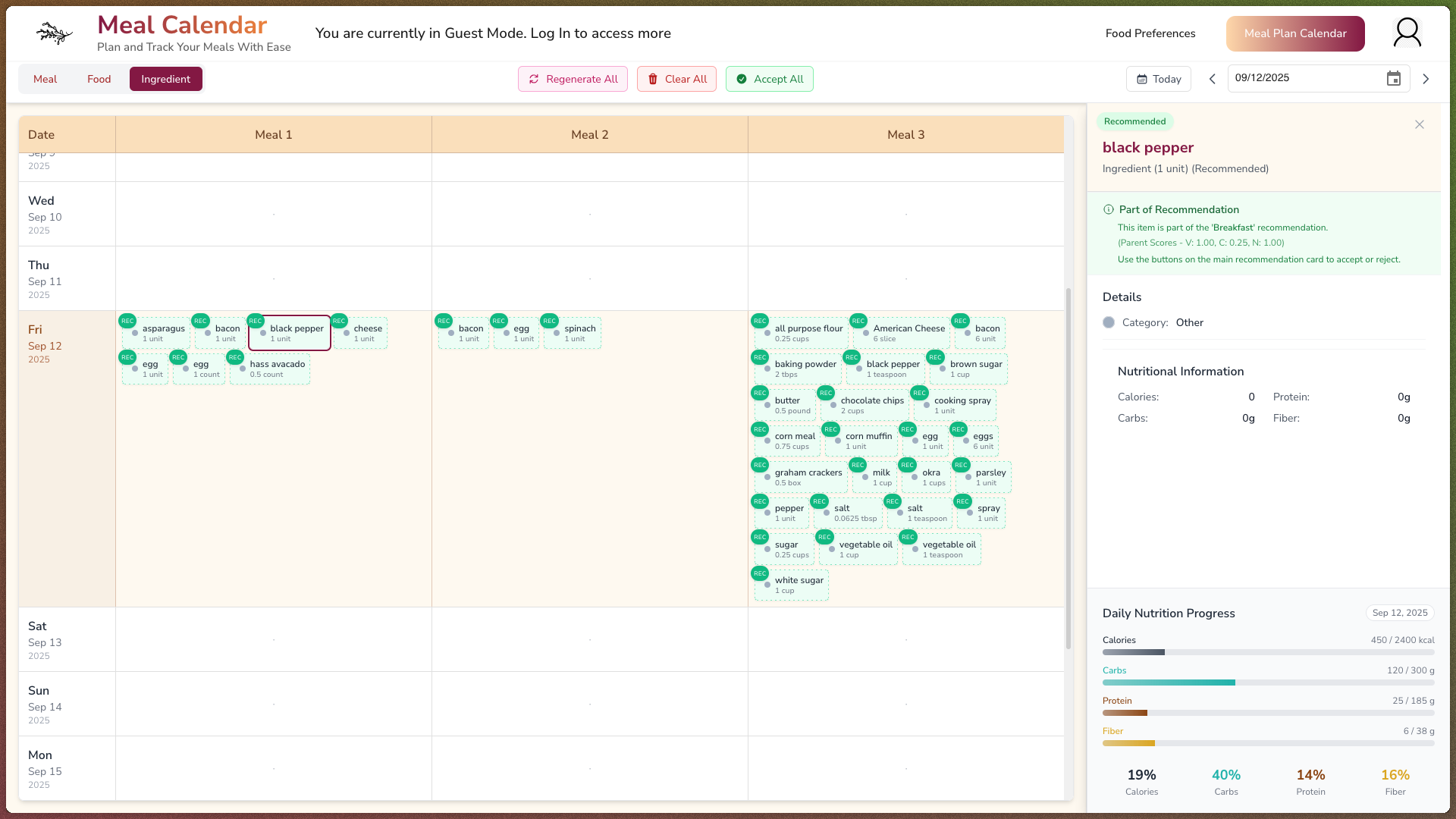1456x819 pixels.
Task: Click REC badge on asparagus ingredient
Action: [x=127, y=321]
